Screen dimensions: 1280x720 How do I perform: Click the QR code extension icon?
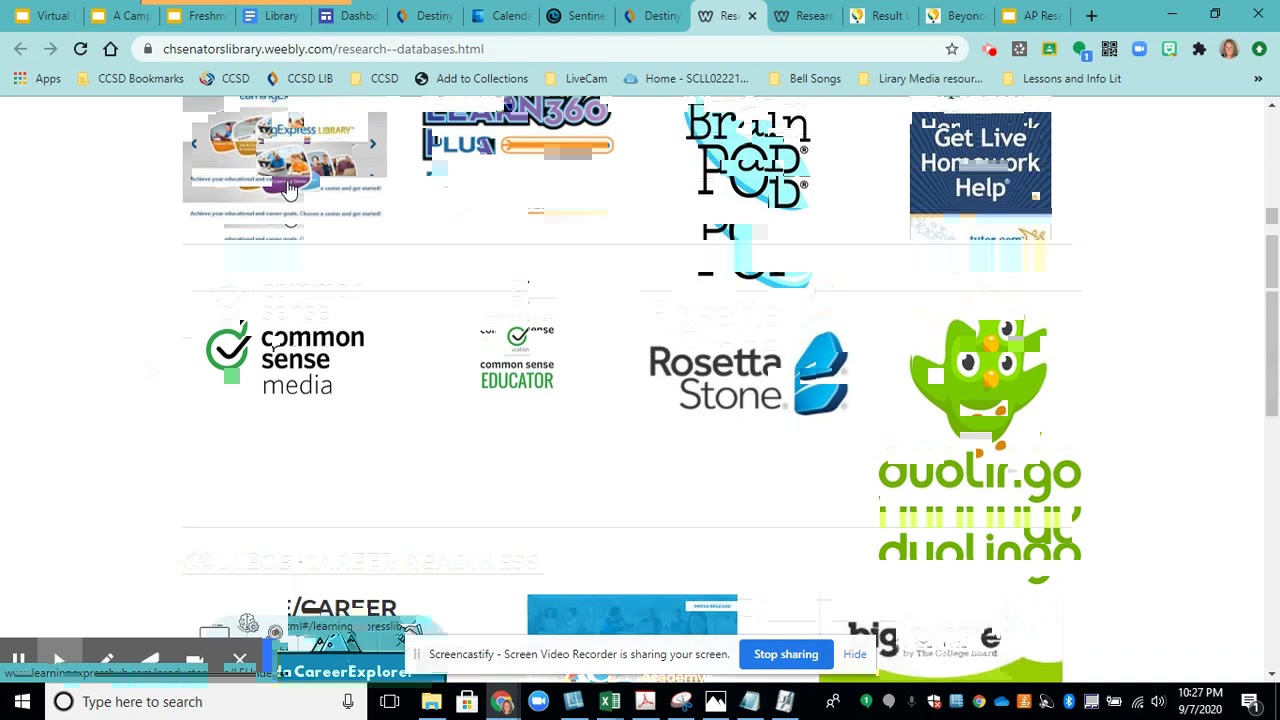(x=1109, y=48)
